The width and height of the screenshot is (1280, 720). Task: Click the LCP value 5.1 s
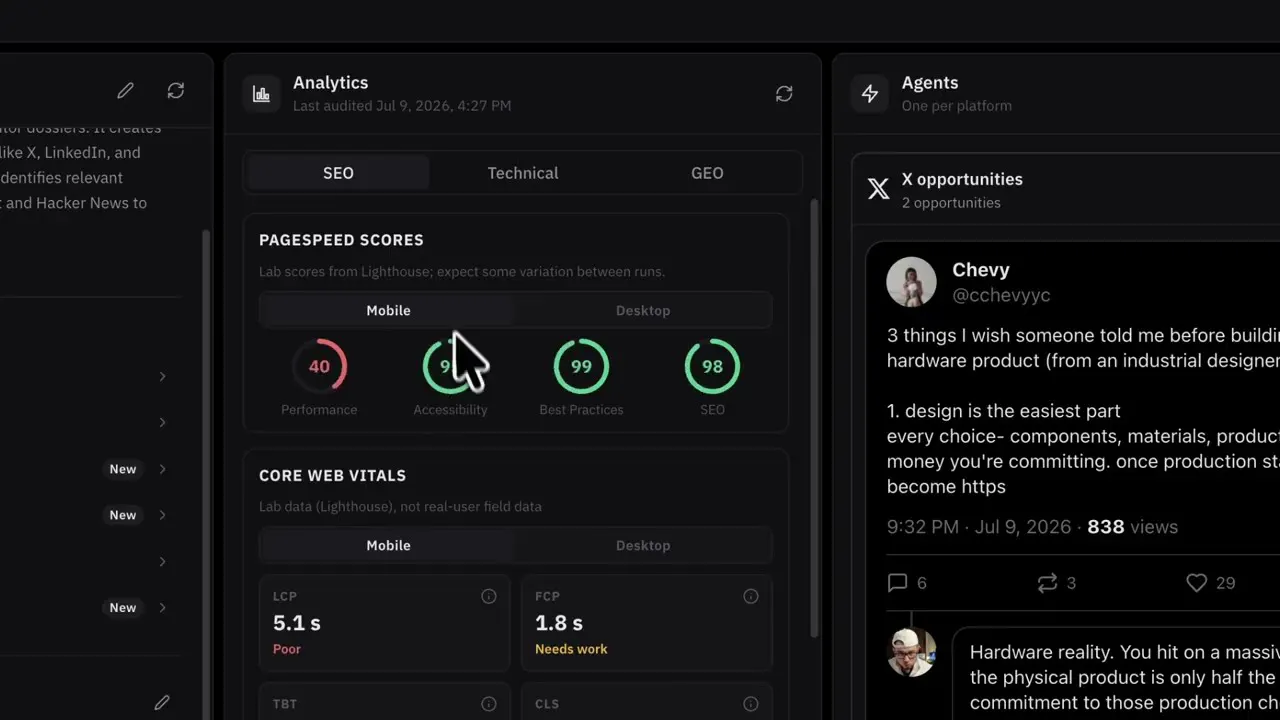[x=297, y=623]
